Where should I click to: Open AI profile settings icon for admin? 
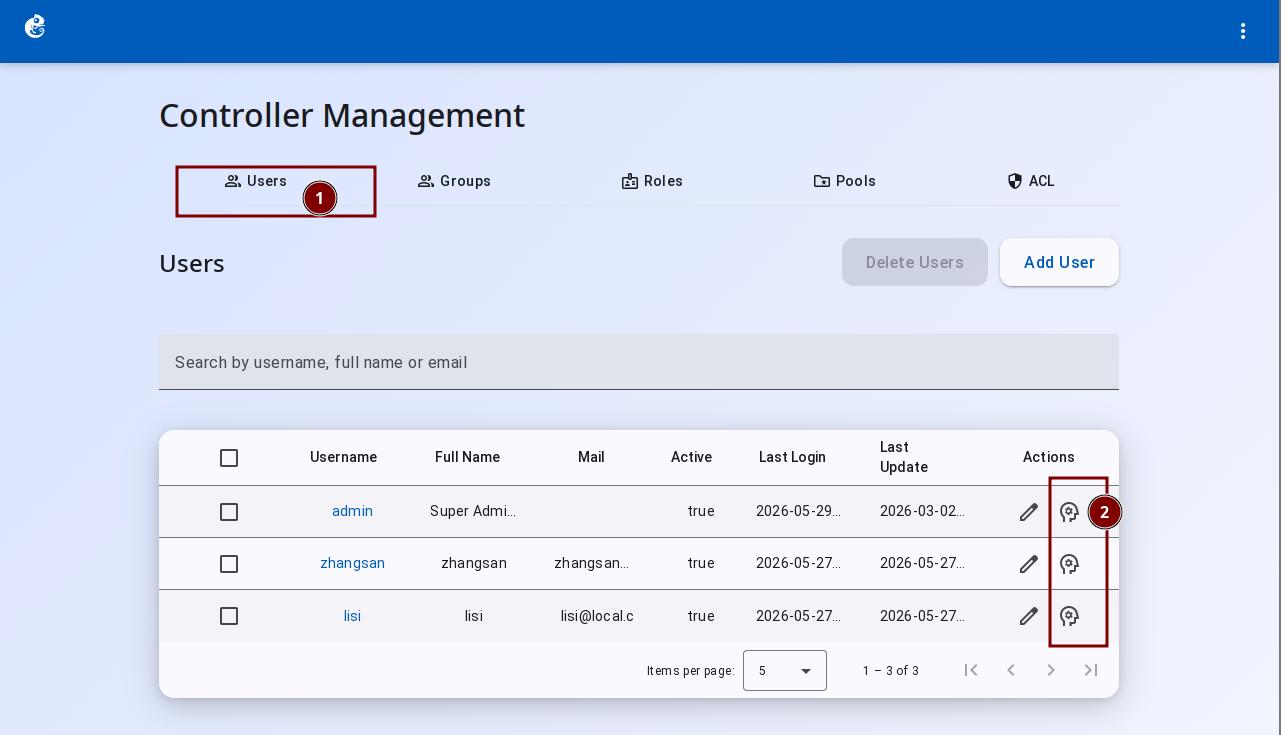(x=1069, y=512)
